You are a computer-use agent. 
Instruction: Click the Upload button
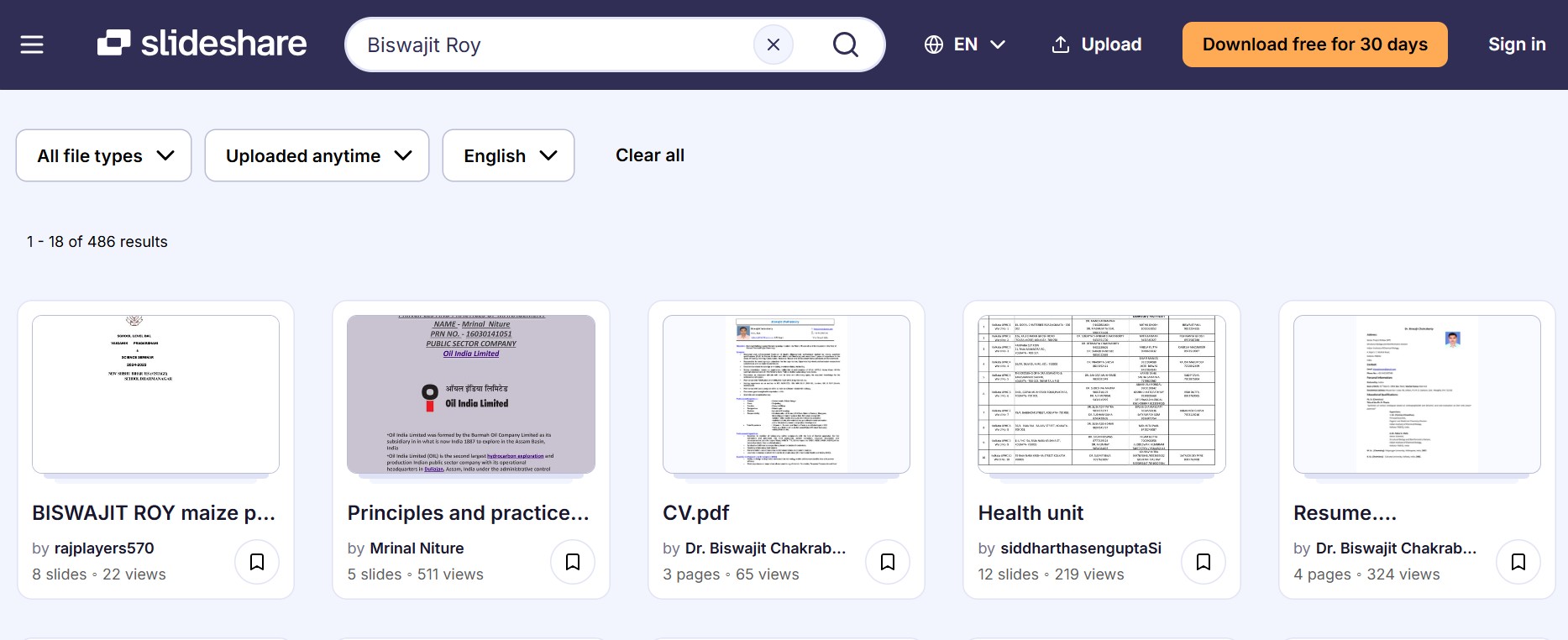point(1096,45)
